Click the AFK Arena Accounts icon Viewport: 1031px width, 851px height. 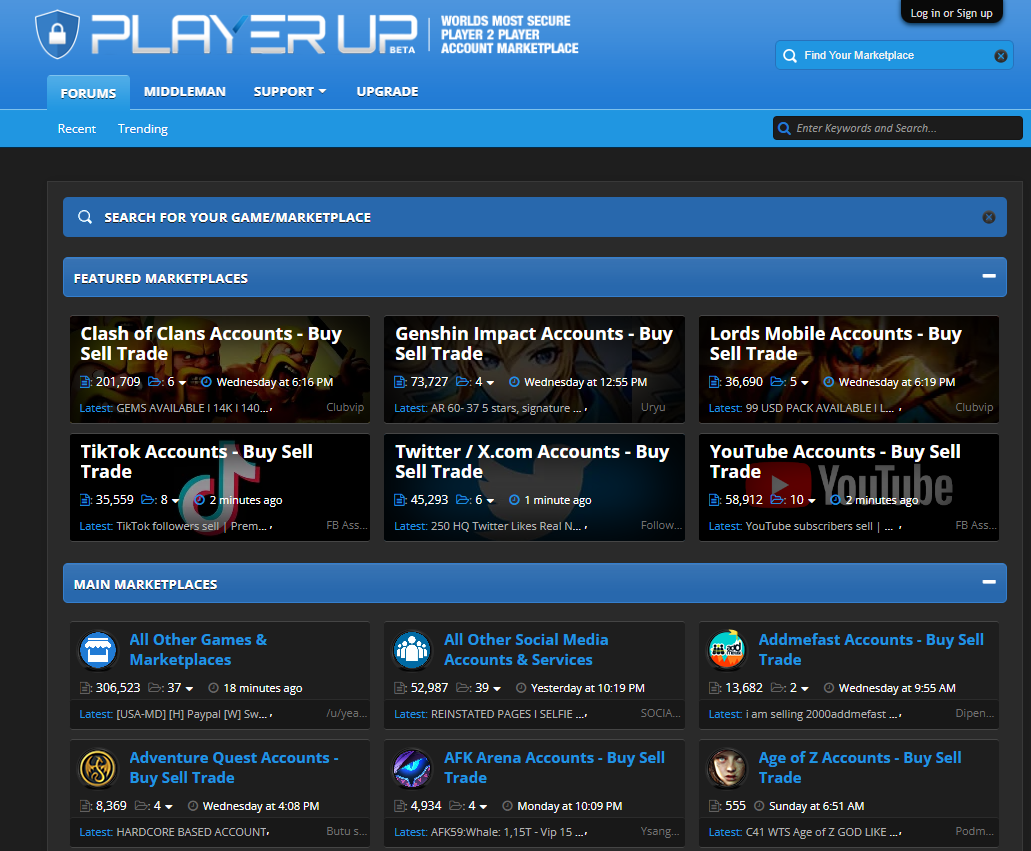tap(412, 768)
